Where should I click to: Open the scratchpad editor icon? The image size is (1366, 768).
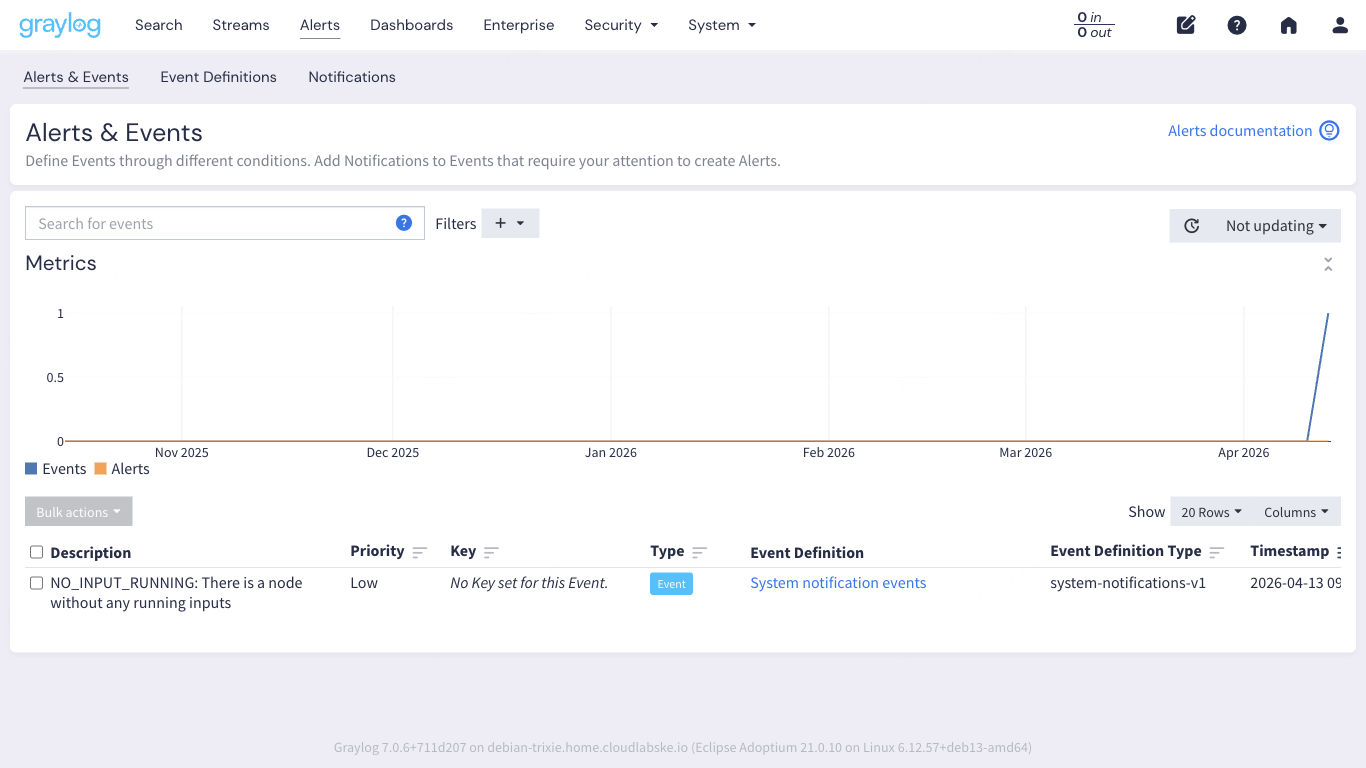1186,25
